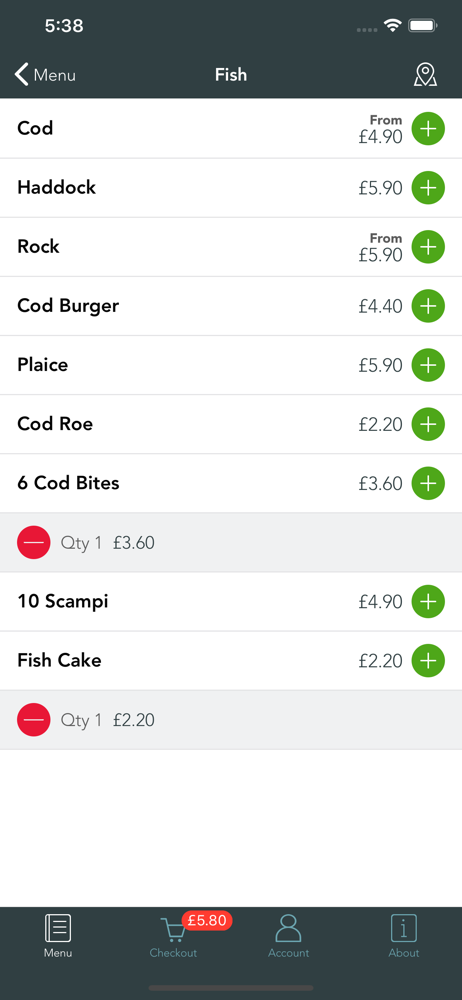Increase 6 Cod Bites quantity

pyautogui.click(x=428, y=483)
